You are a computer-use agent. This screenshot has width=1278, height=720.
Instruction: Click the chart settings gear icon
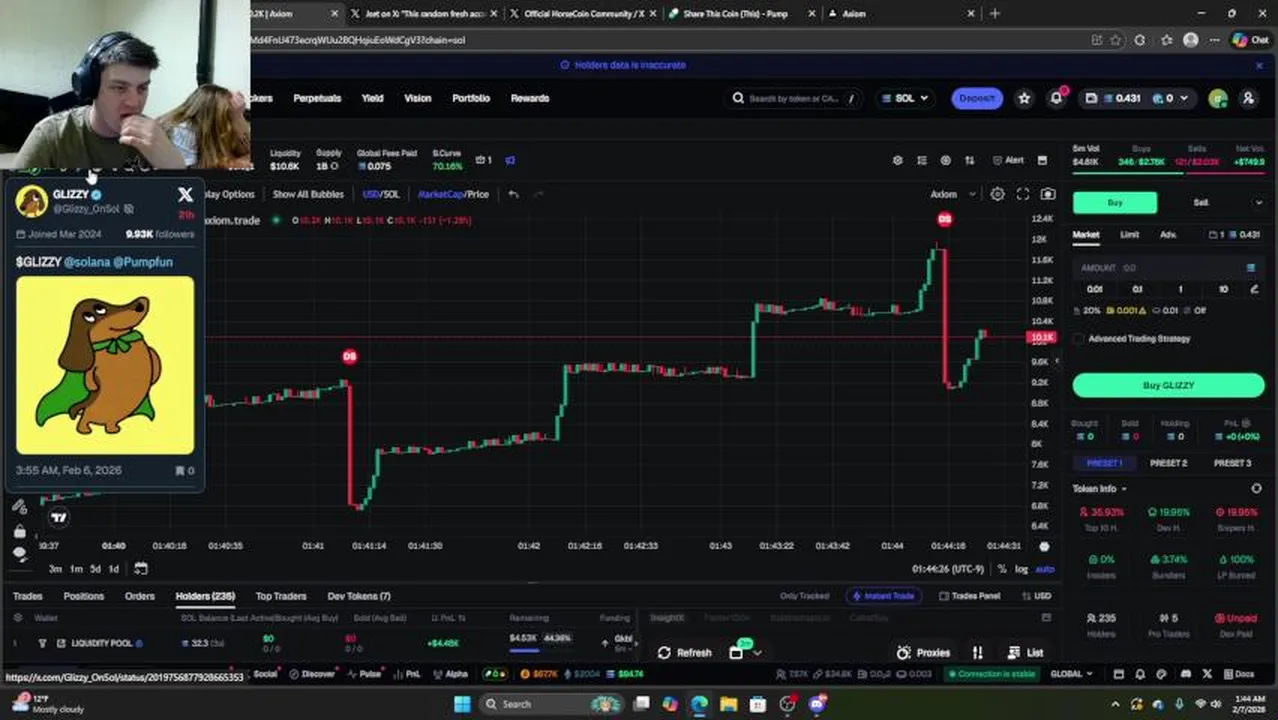[997, 194]
